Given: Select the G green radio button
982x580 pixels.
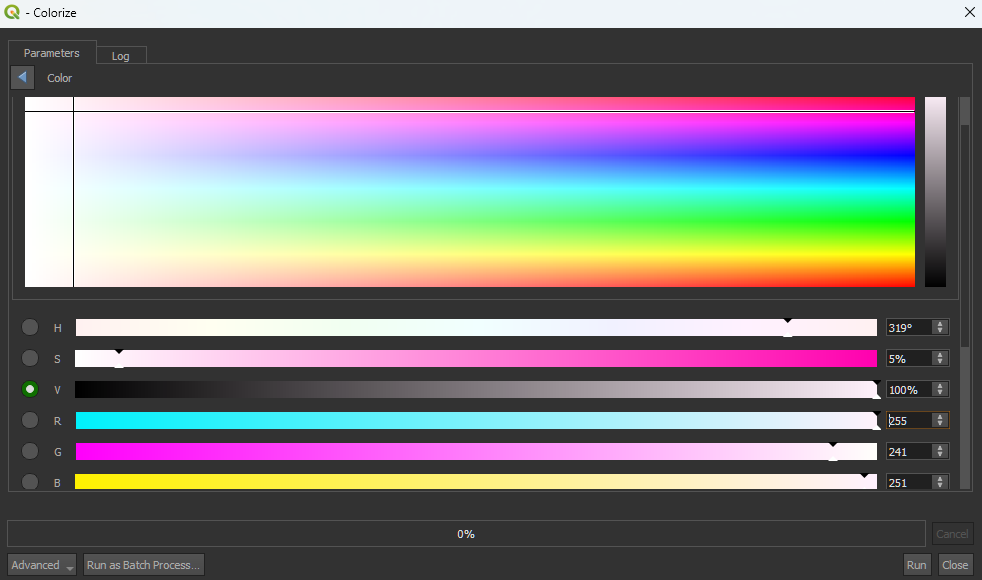Looking at the screenshot, I should tap(30, 452).
